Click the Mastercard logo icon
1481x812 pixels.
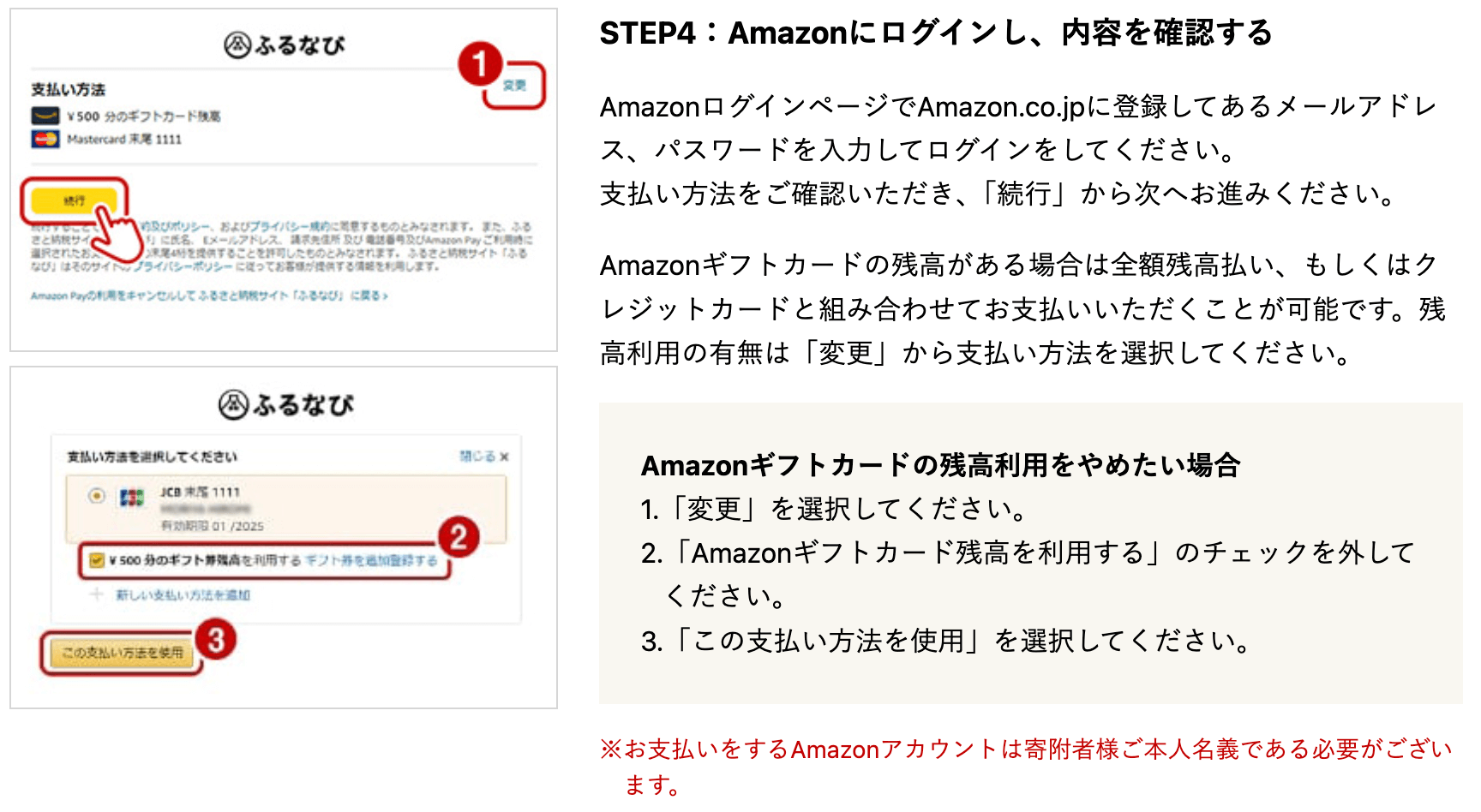point(45,139)
